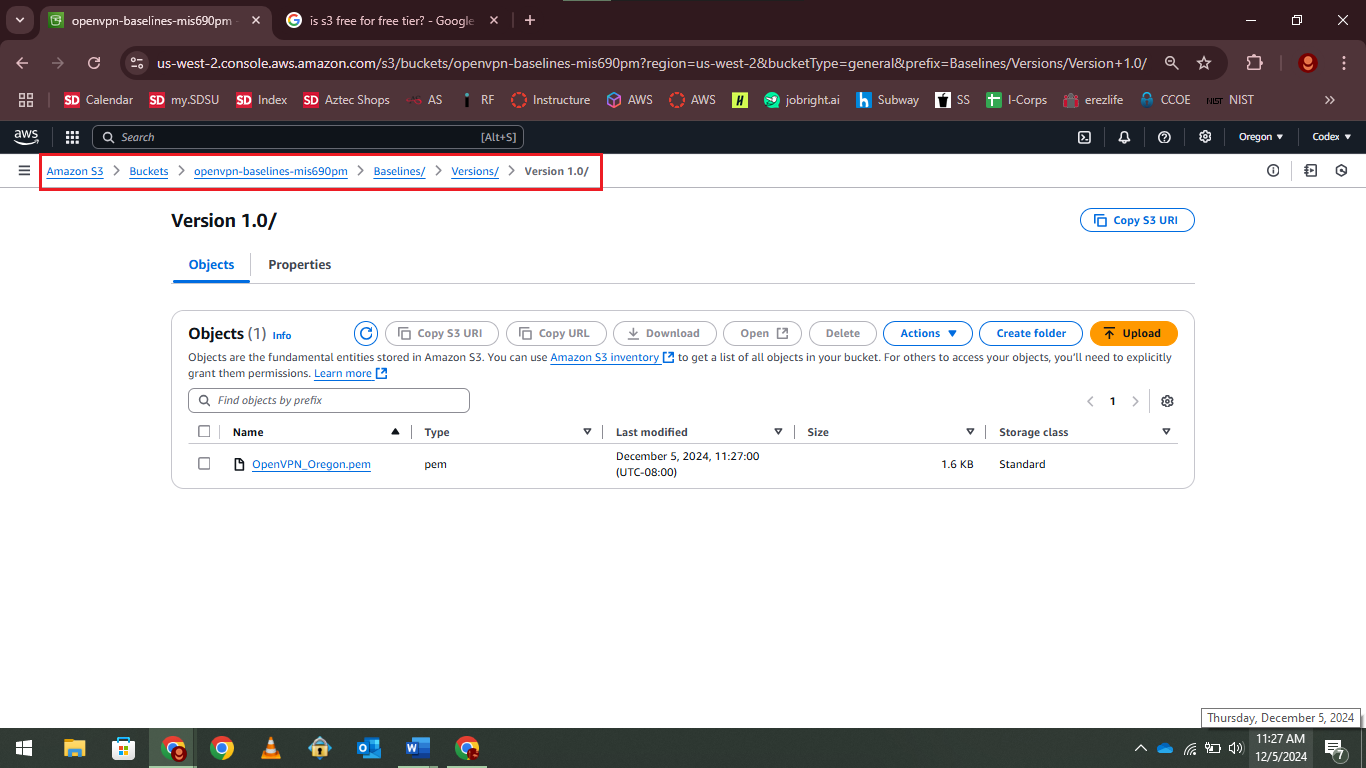
Task: Refresh the objects list
Action: click(x=366, y=333)
